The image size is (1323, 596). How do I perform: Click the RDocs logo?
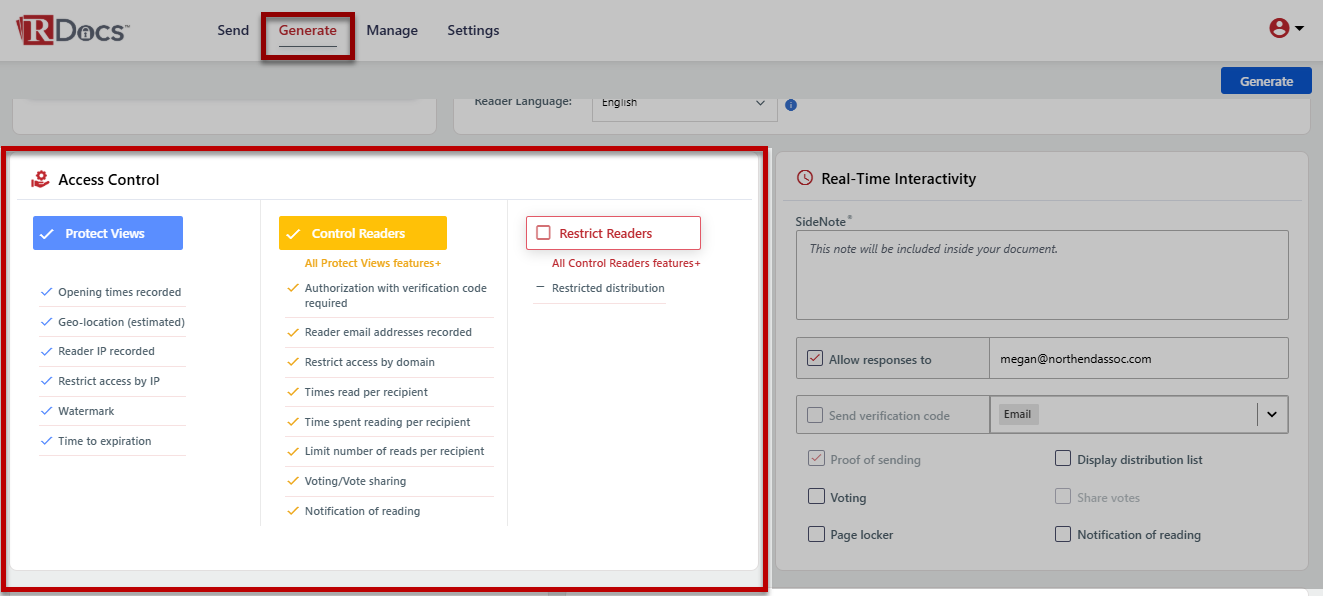[72, 30]
